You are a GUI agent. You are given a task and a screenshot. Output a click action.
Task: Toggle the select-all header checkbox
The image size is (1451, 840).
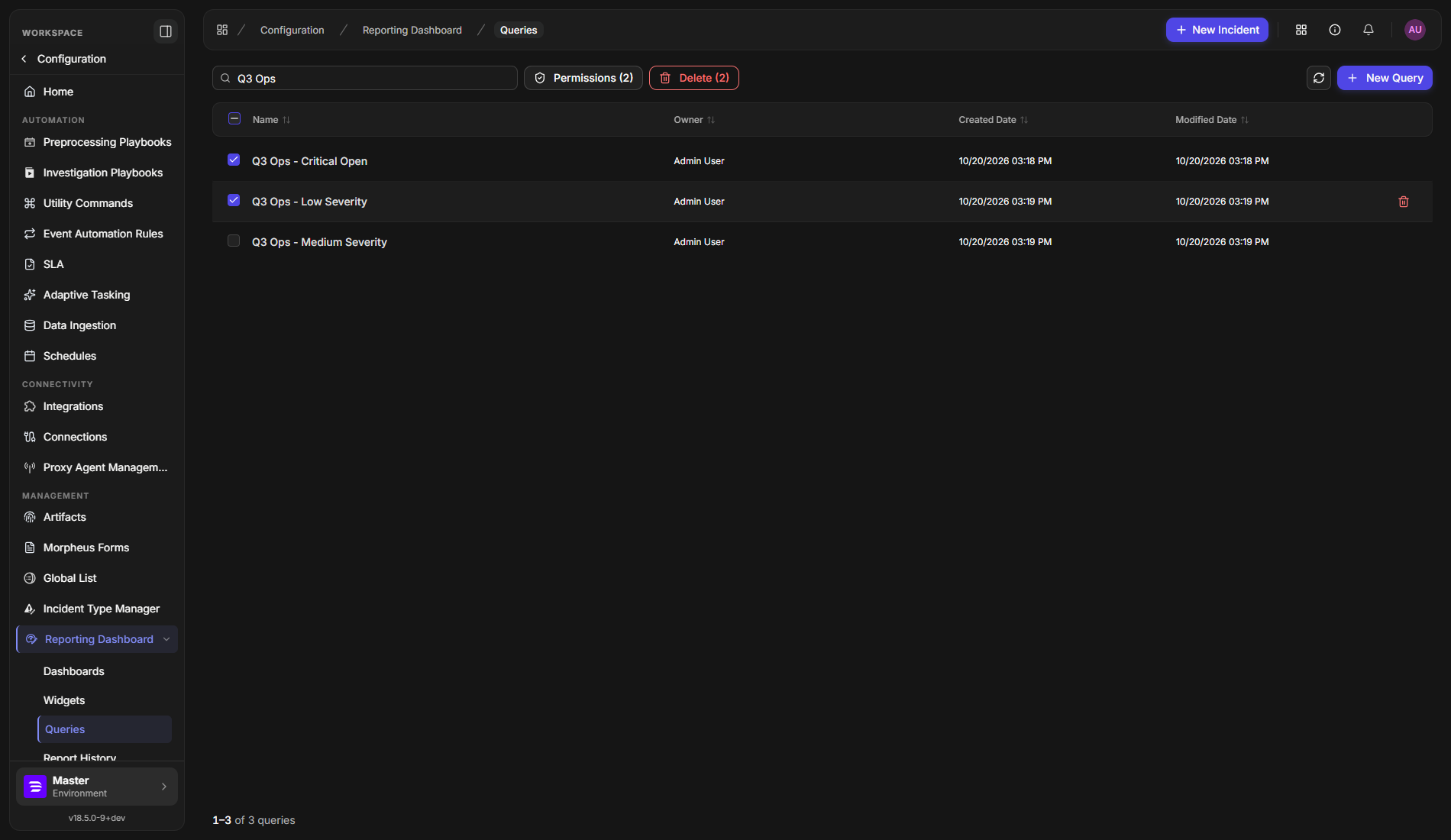click(234, 118)
